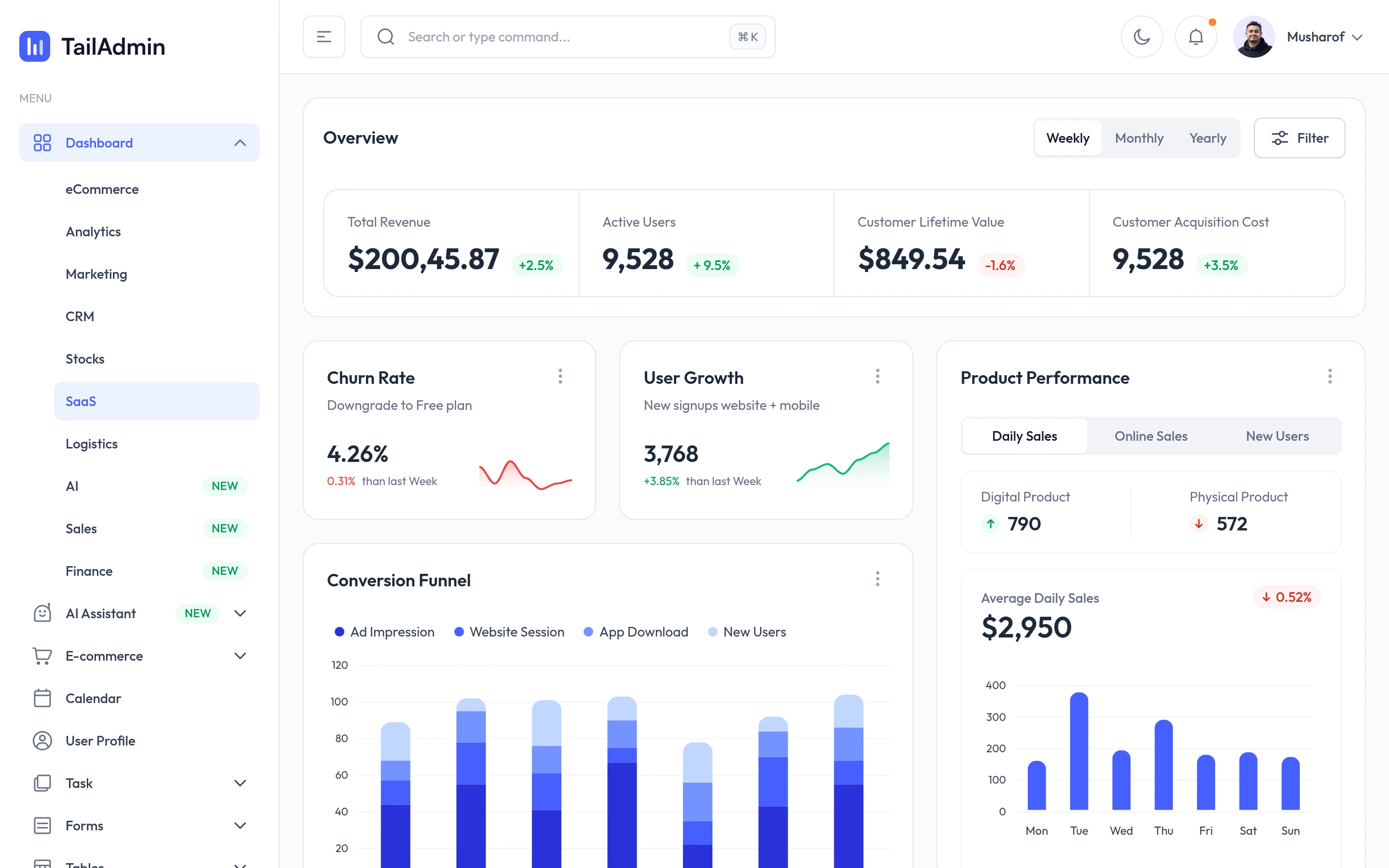The height and width of the screenshot is (868, 1389).
Task: Open User Growth options menu
Action: [877, 377]
